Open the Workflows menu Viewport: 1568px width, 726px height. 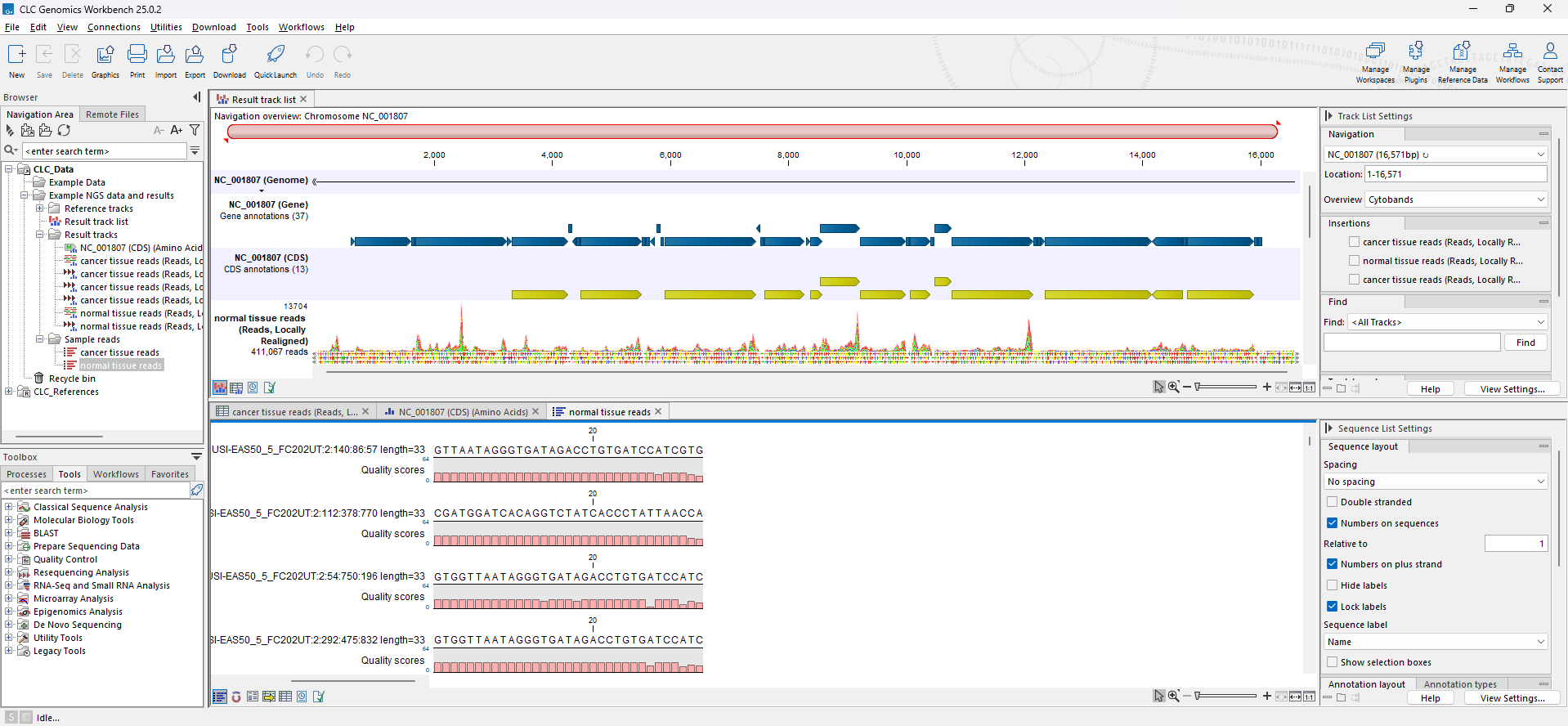point(301,27)
